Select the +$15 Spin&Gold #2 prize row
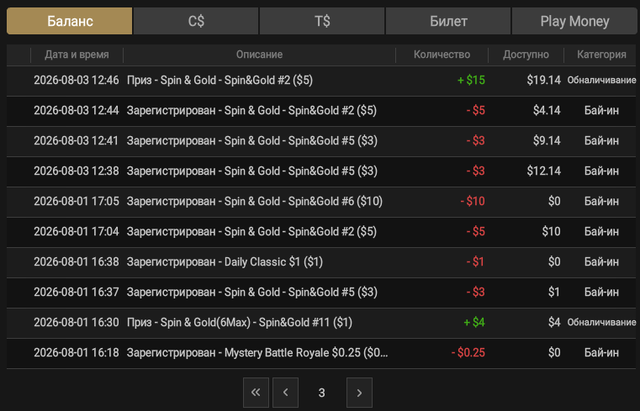 pos(321,80)
